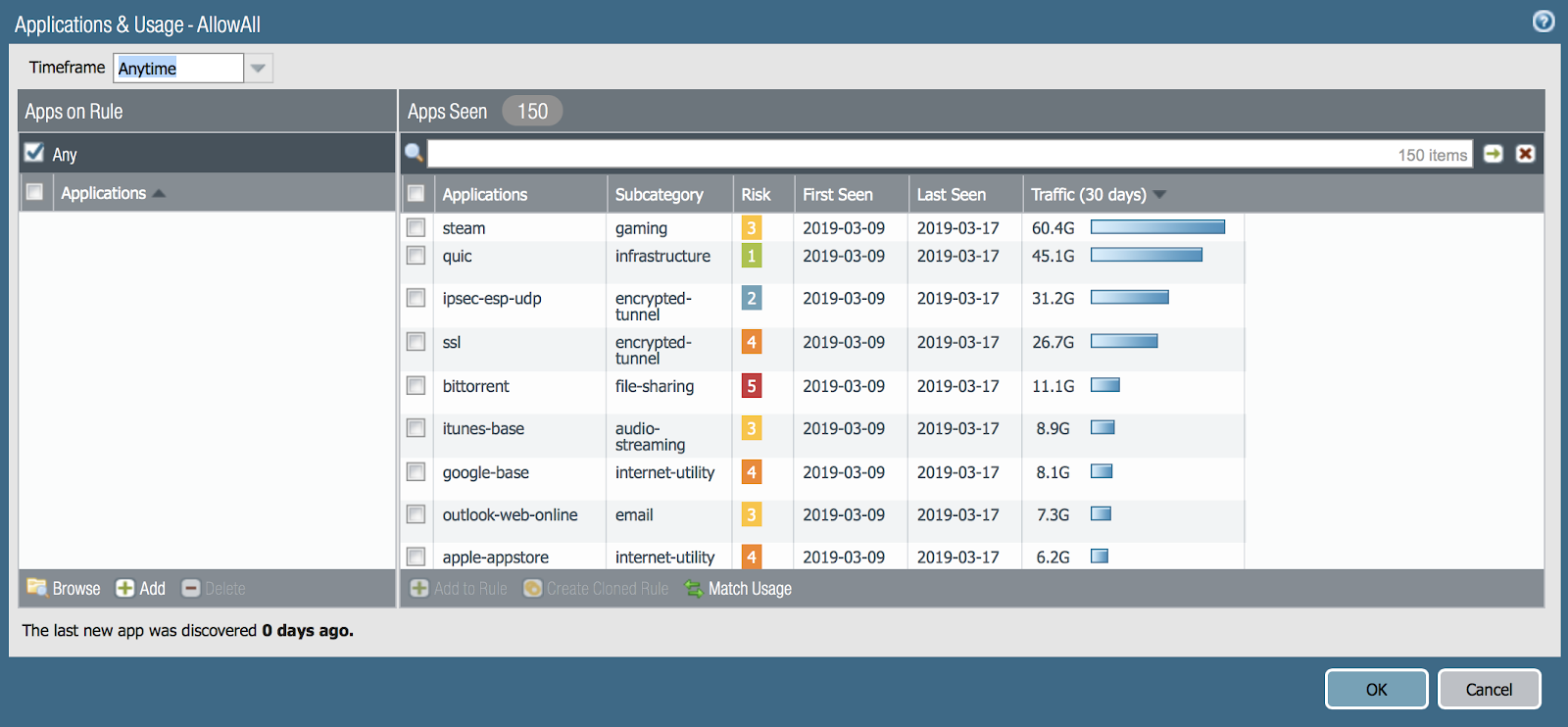Select the google-base row checkbox

click(x=416, y=471)
